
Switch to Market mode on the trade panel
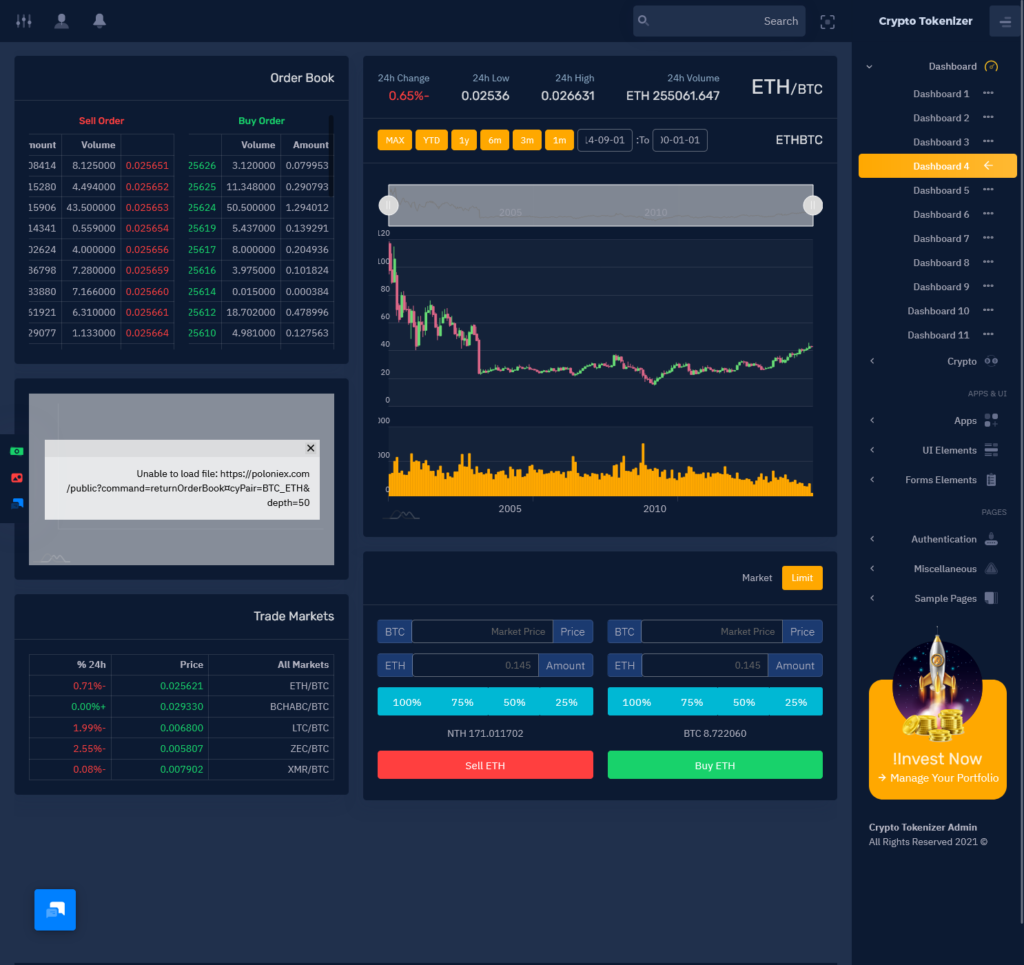(x=757, y=577)
